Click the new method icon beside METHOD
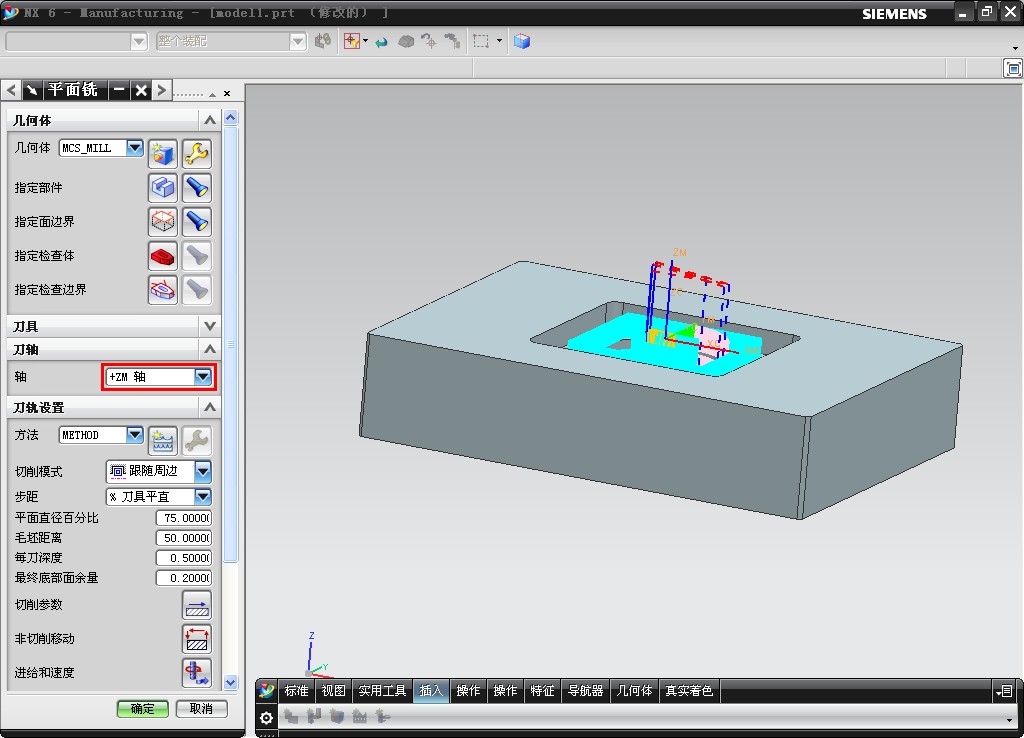 163,441
